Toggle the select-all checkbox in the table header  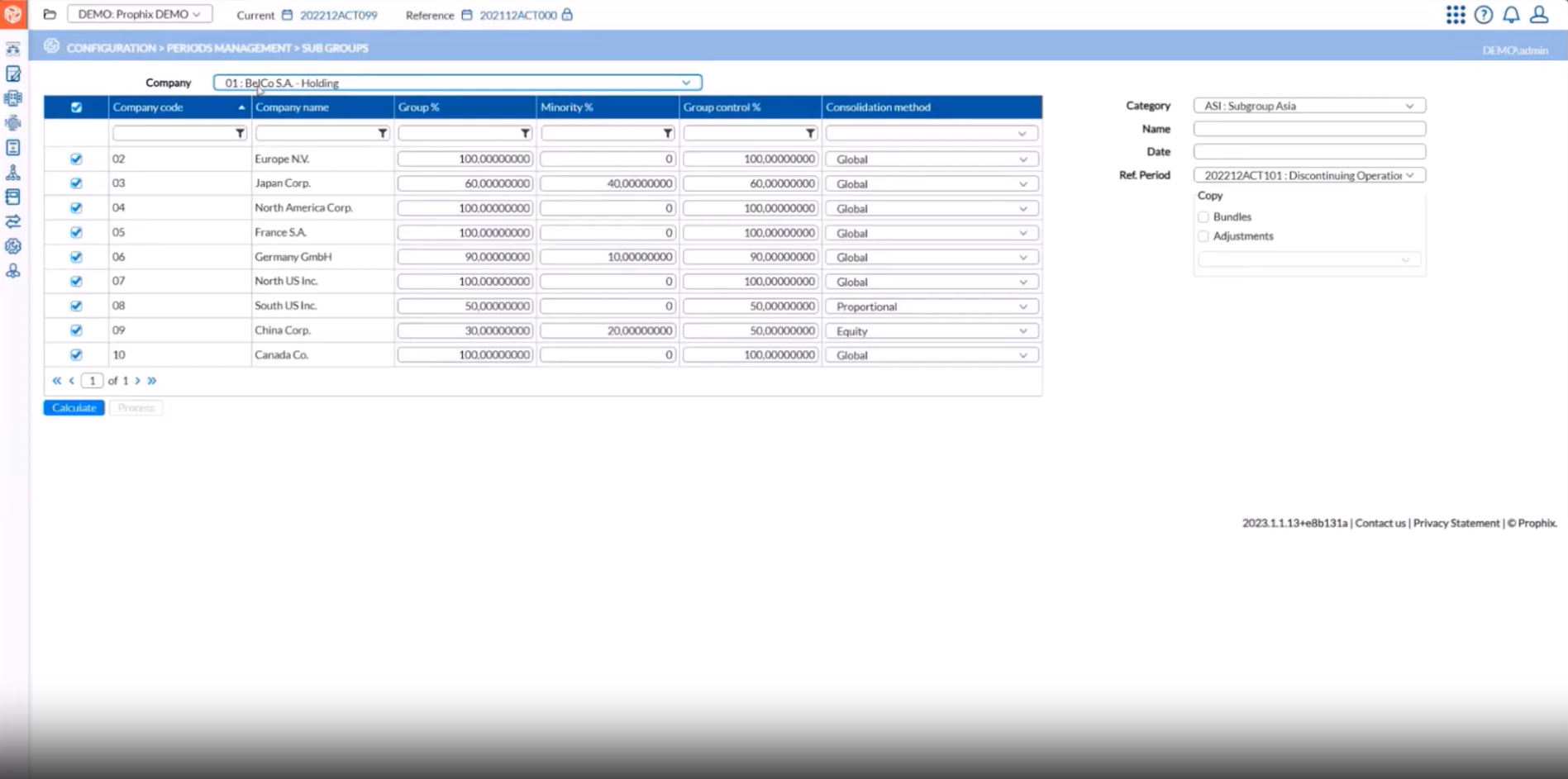pos(76,107)
